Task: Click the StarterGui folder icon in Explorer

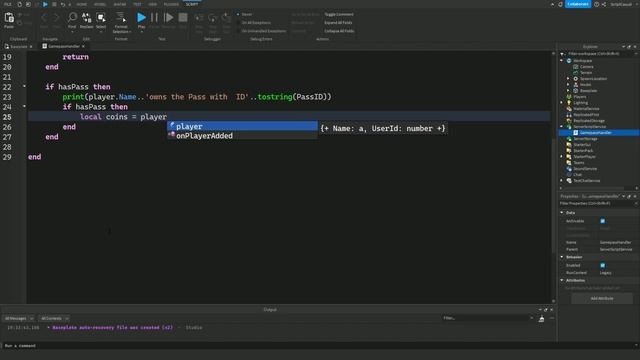Action: coord(569,144)
